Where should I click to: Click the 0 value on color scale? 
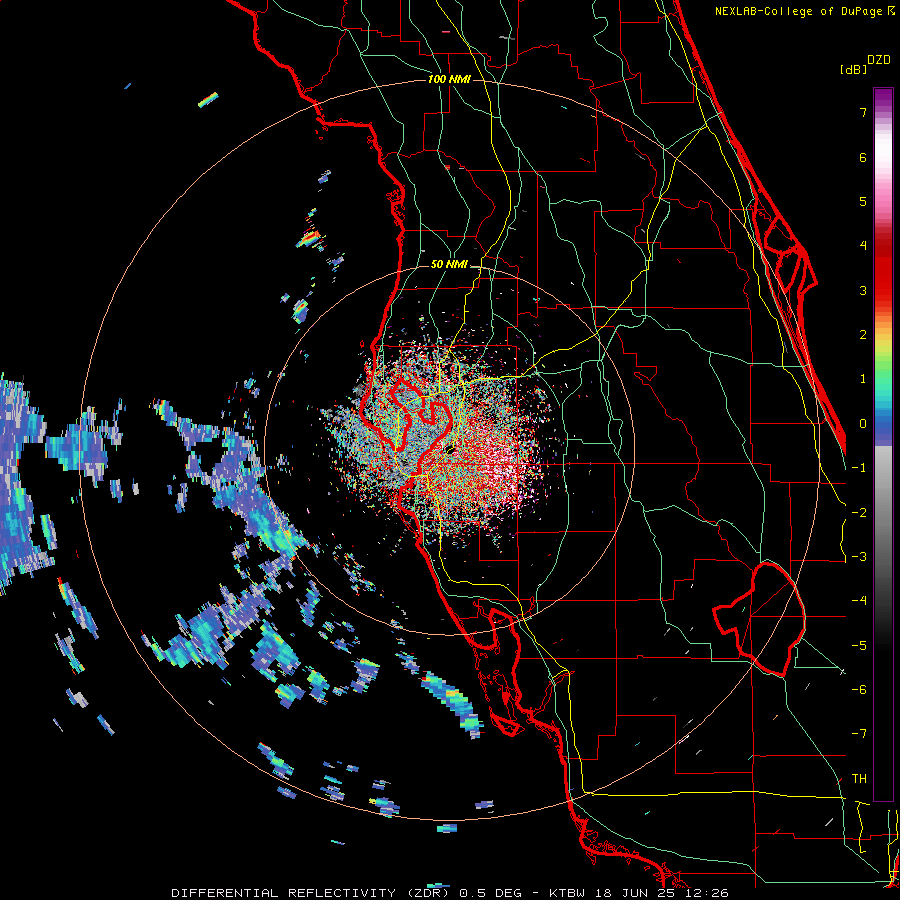(x=863, y=424)
